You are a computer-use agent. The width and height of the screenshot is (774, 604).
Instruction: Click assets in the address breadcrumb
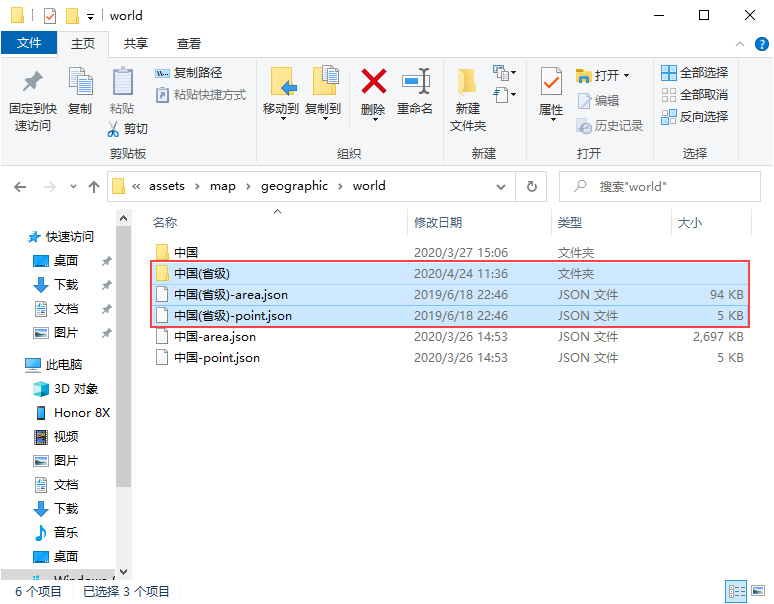(x=167, y=186)
